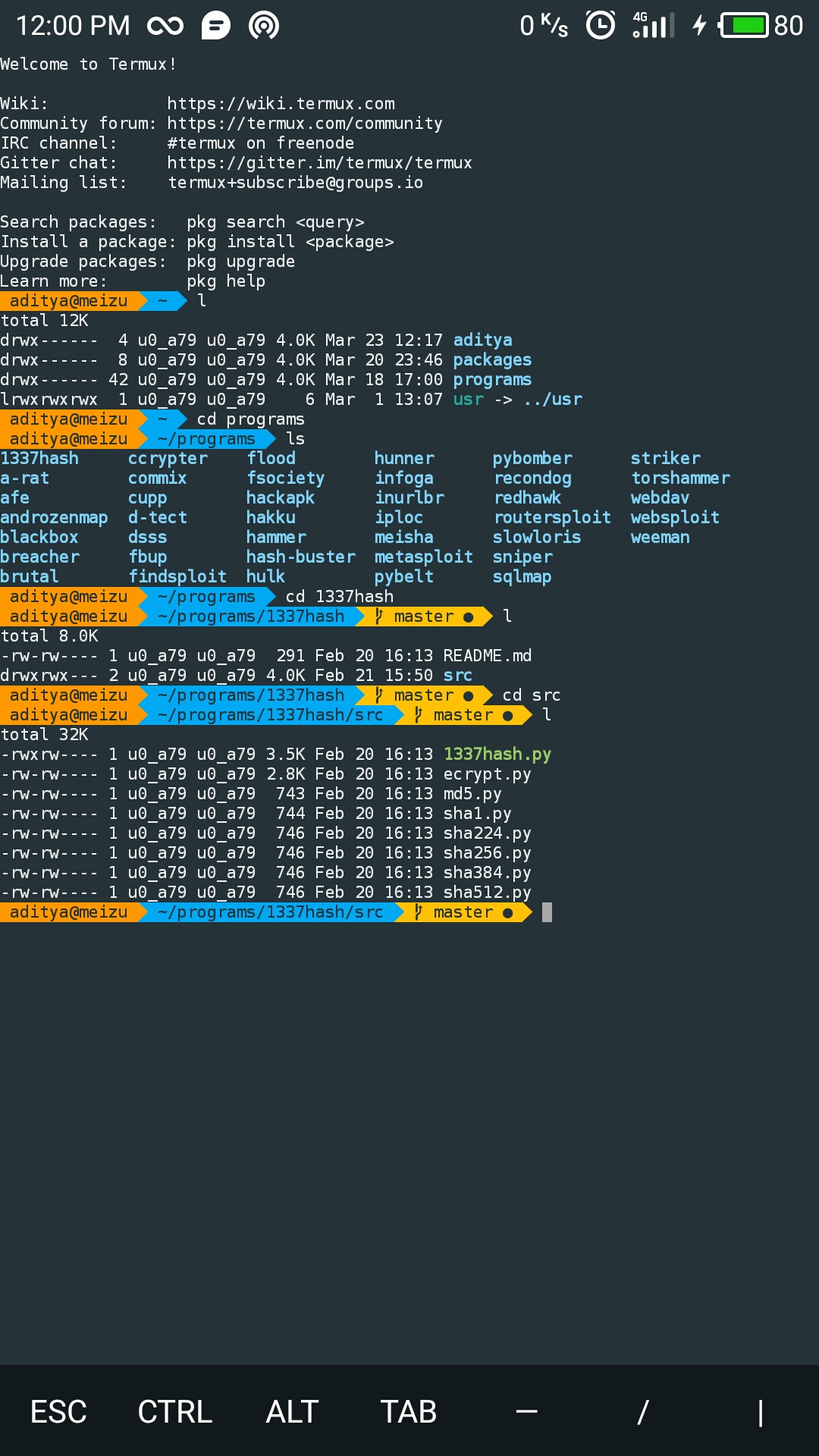Tap 'pkg upgrade' text
Screen dimensions: 819x1456
pos(240,262)
